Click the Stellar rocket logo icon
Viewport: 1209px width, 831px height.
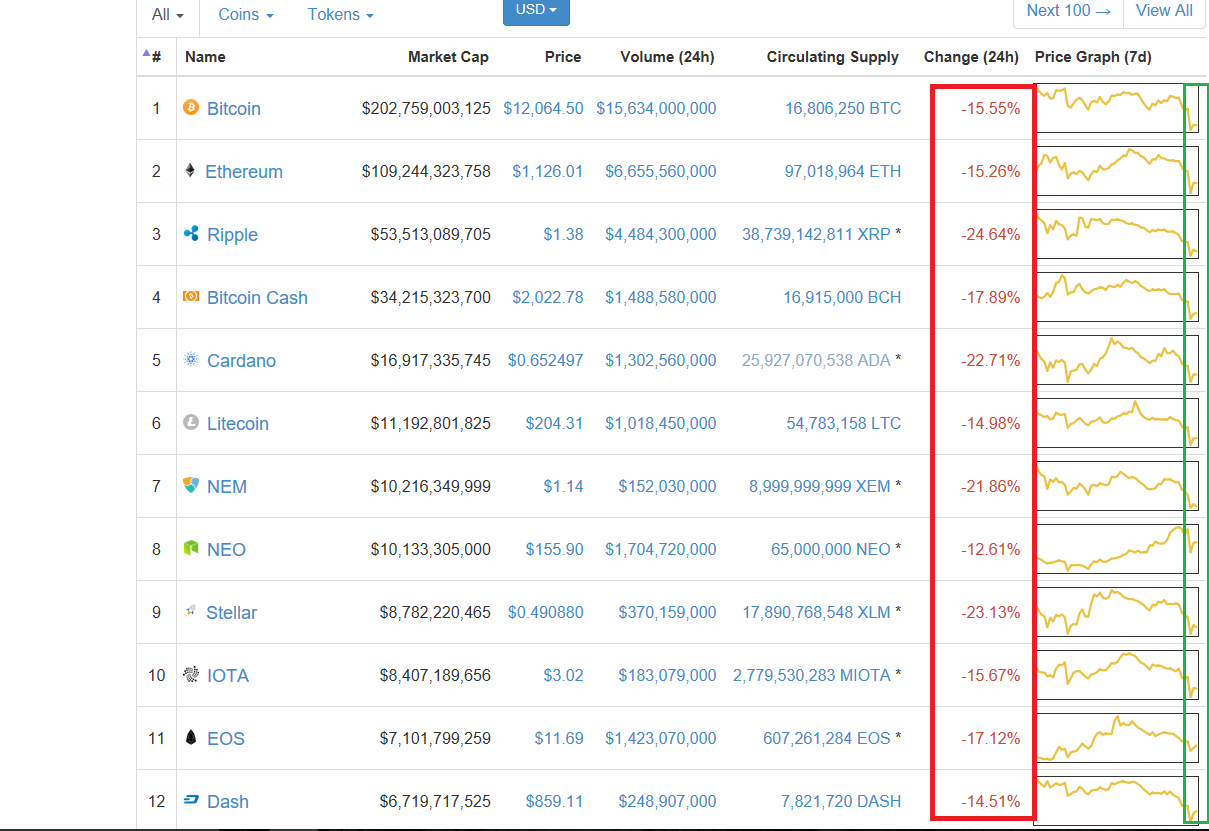(x=190, y=611)
